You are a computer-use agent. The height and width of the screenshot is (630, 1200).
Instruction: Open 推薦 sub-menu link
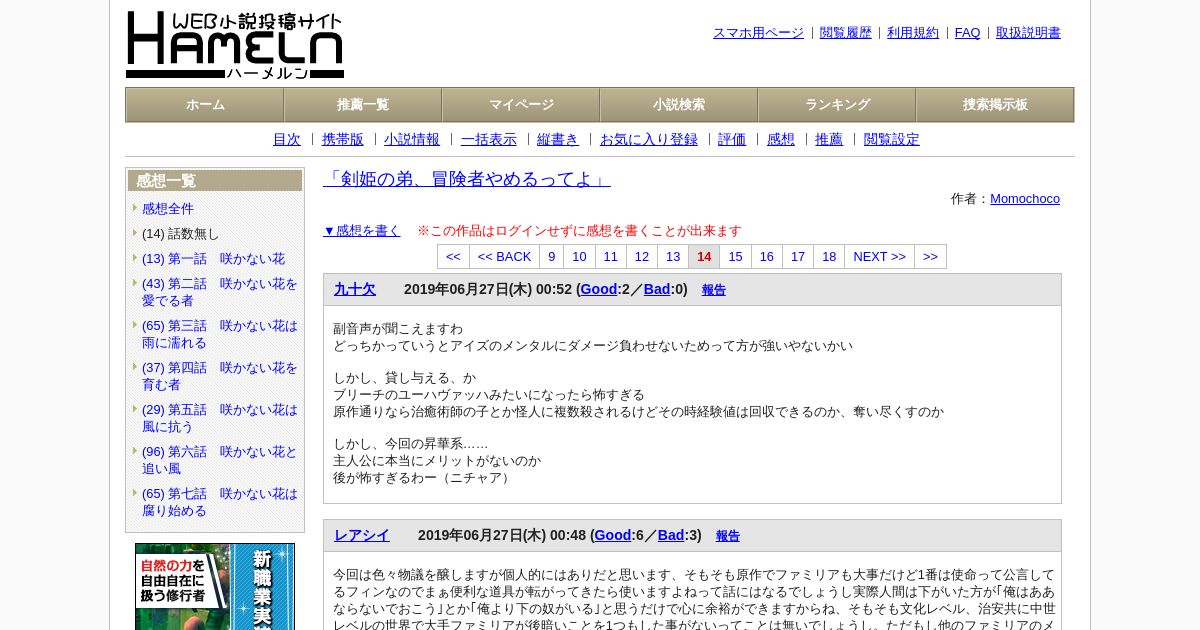coord(829,139)
